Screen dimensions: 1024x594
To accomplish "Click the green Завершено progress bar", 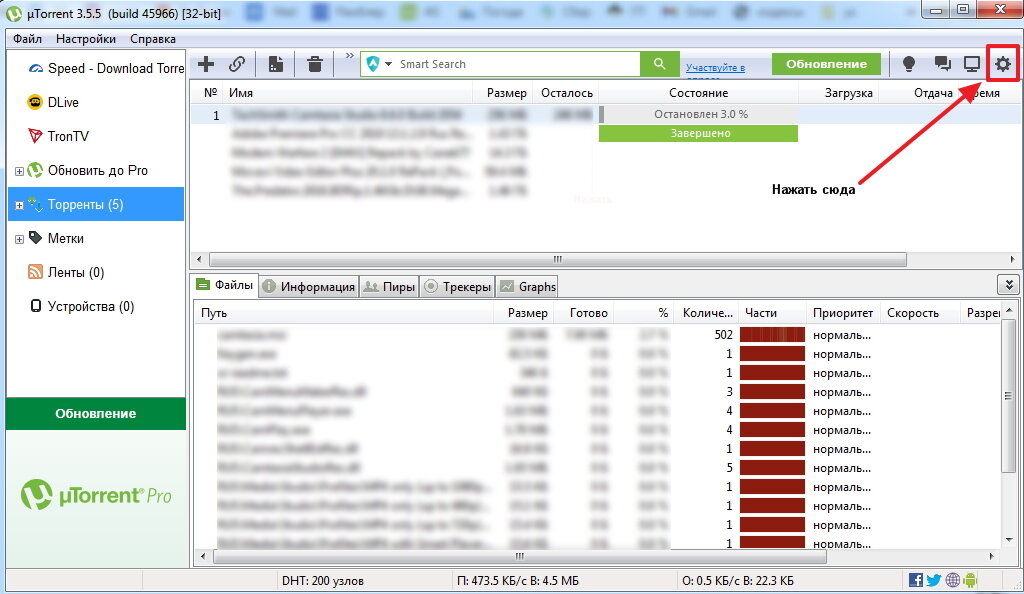I will 698,133.
